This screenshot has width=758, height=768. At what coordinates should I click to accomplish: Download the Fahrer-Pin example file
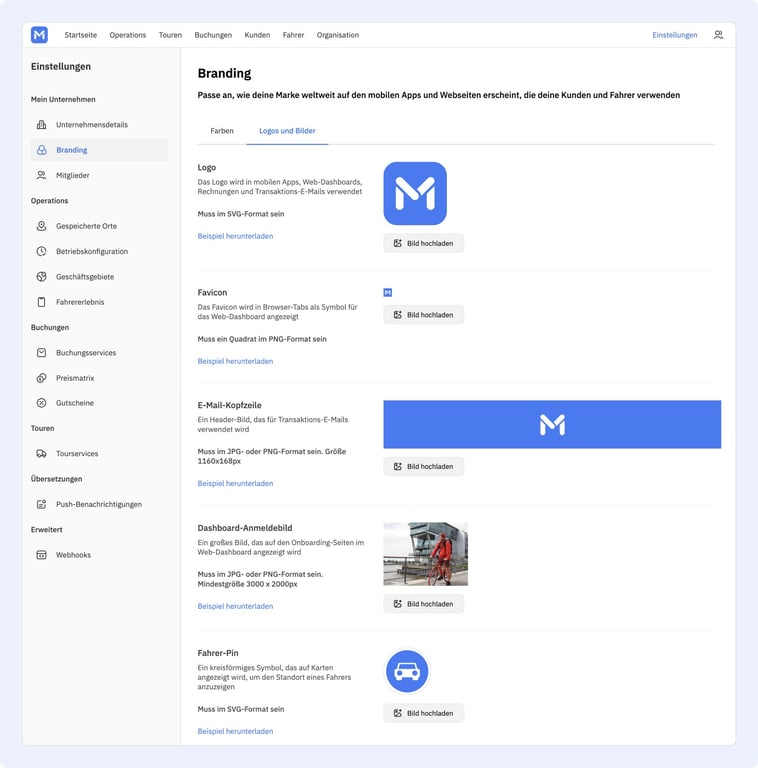click(x=235, y=731)
